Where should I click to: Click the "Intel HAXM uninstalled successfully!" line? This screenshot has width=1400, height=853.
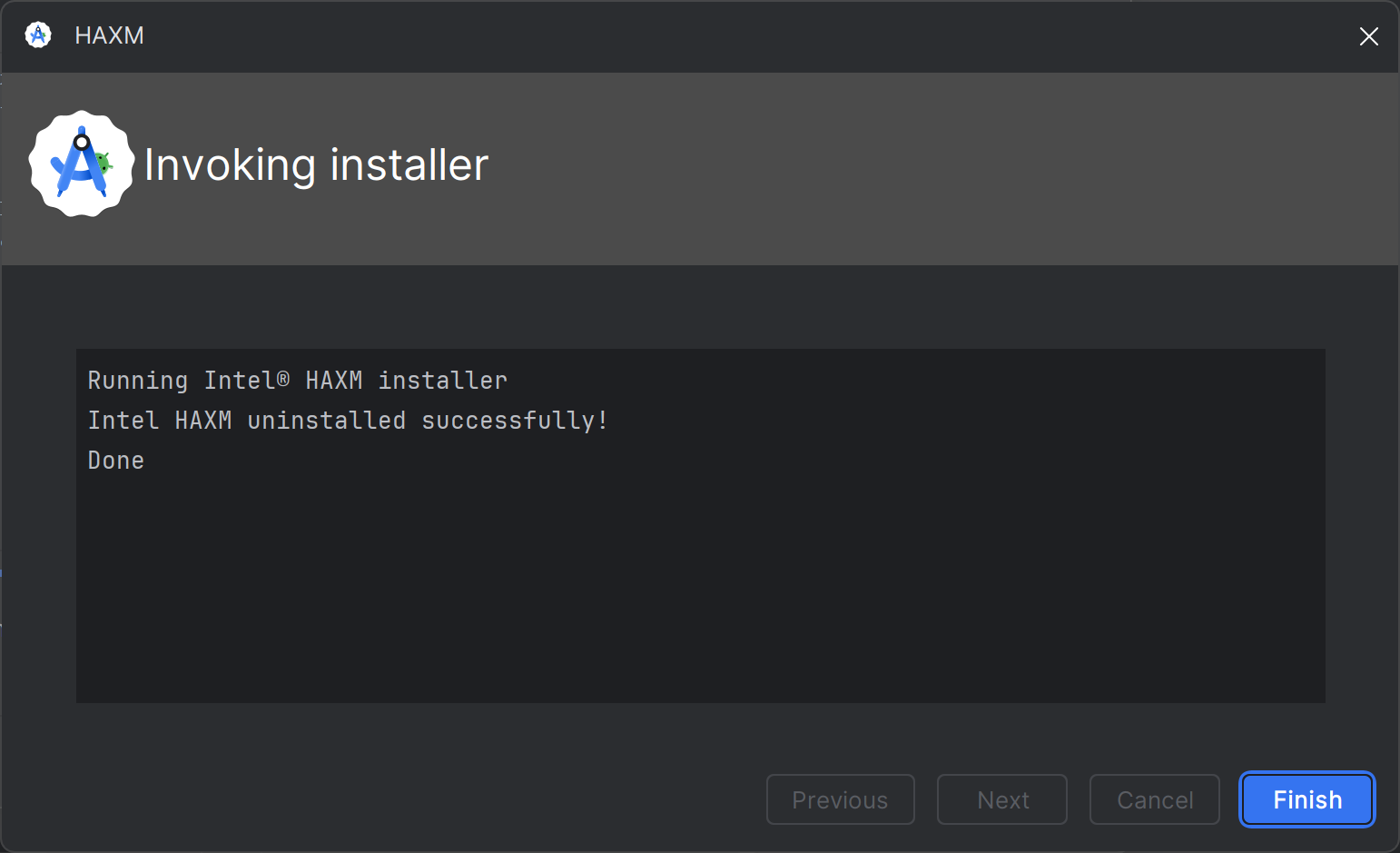[347, 421]
